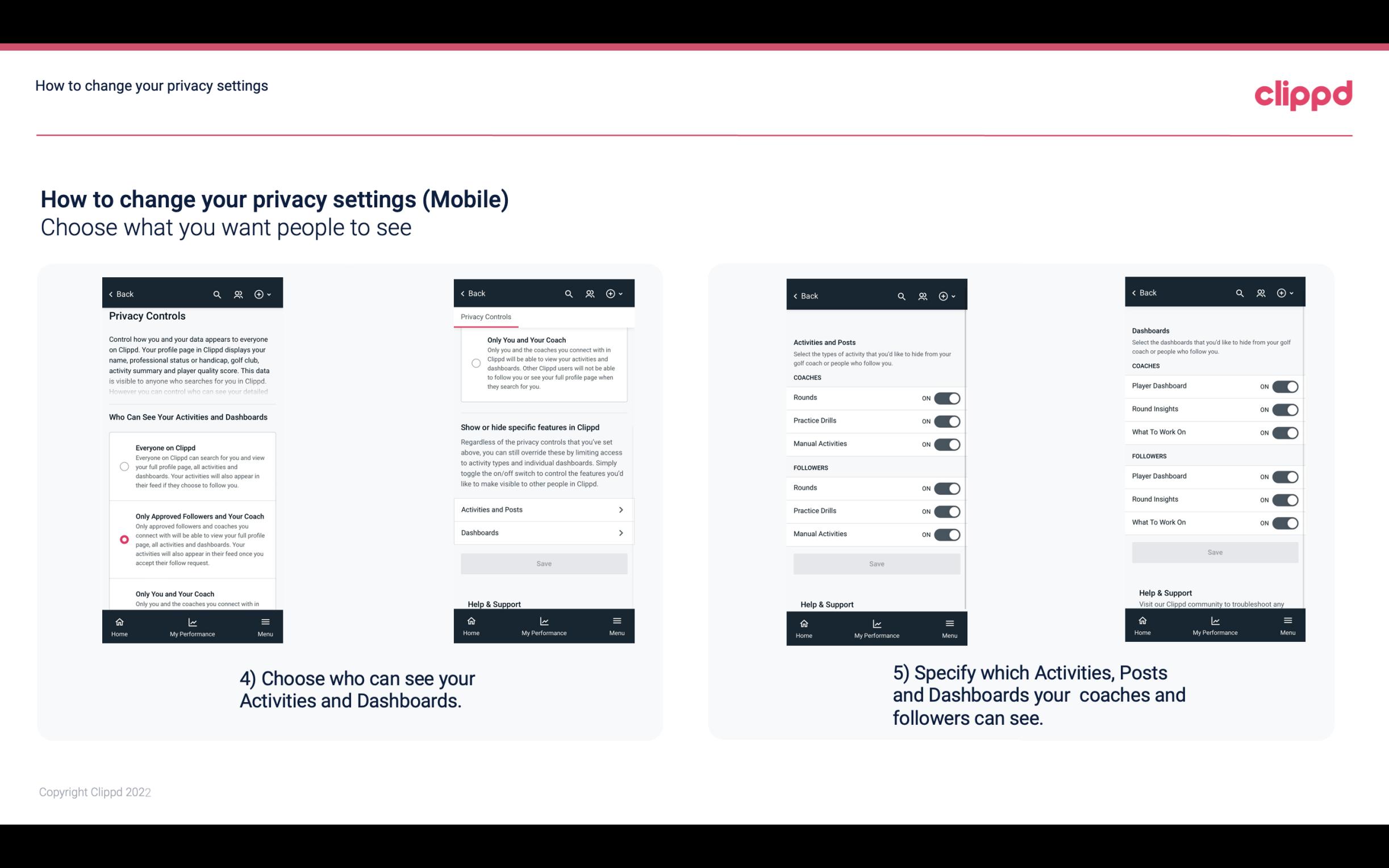Click the Privacy Controls tab label
This screenshot has height=868, width=1389.
click(x=485, y=317)
